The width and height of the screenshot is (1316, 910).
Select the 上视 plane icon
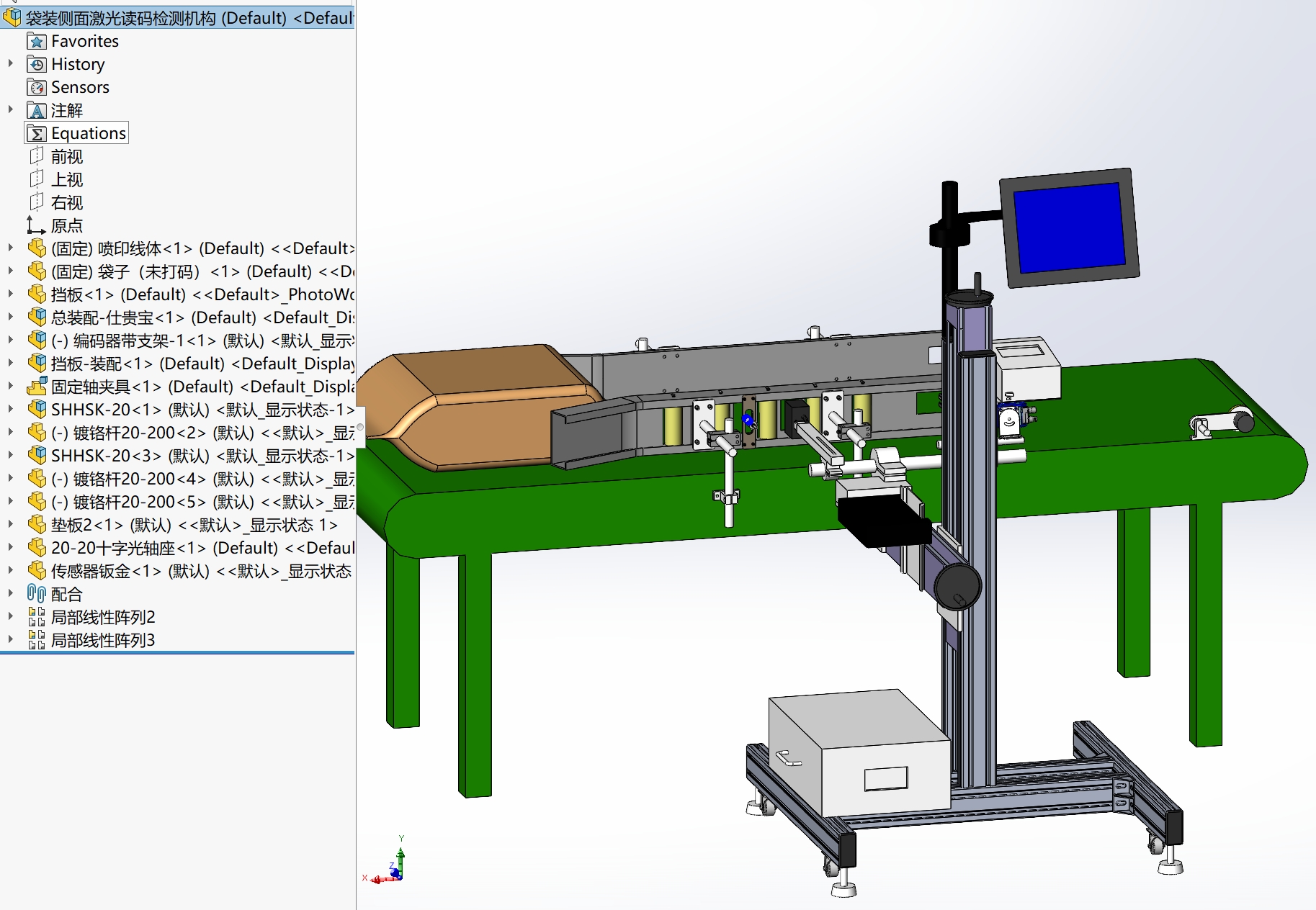[x=37, y=179]
